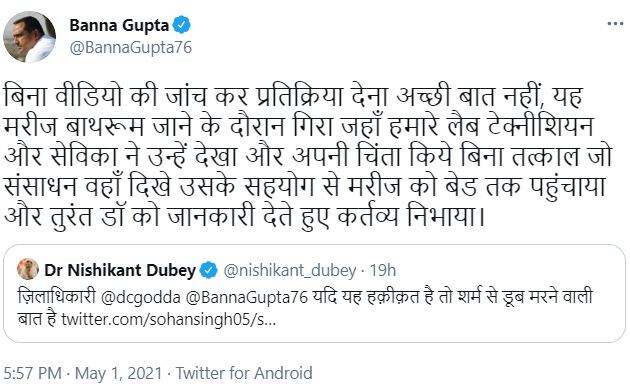
Task: Open Dr Nishikant Dubey's small avatar
Action: tap(28, 269)
